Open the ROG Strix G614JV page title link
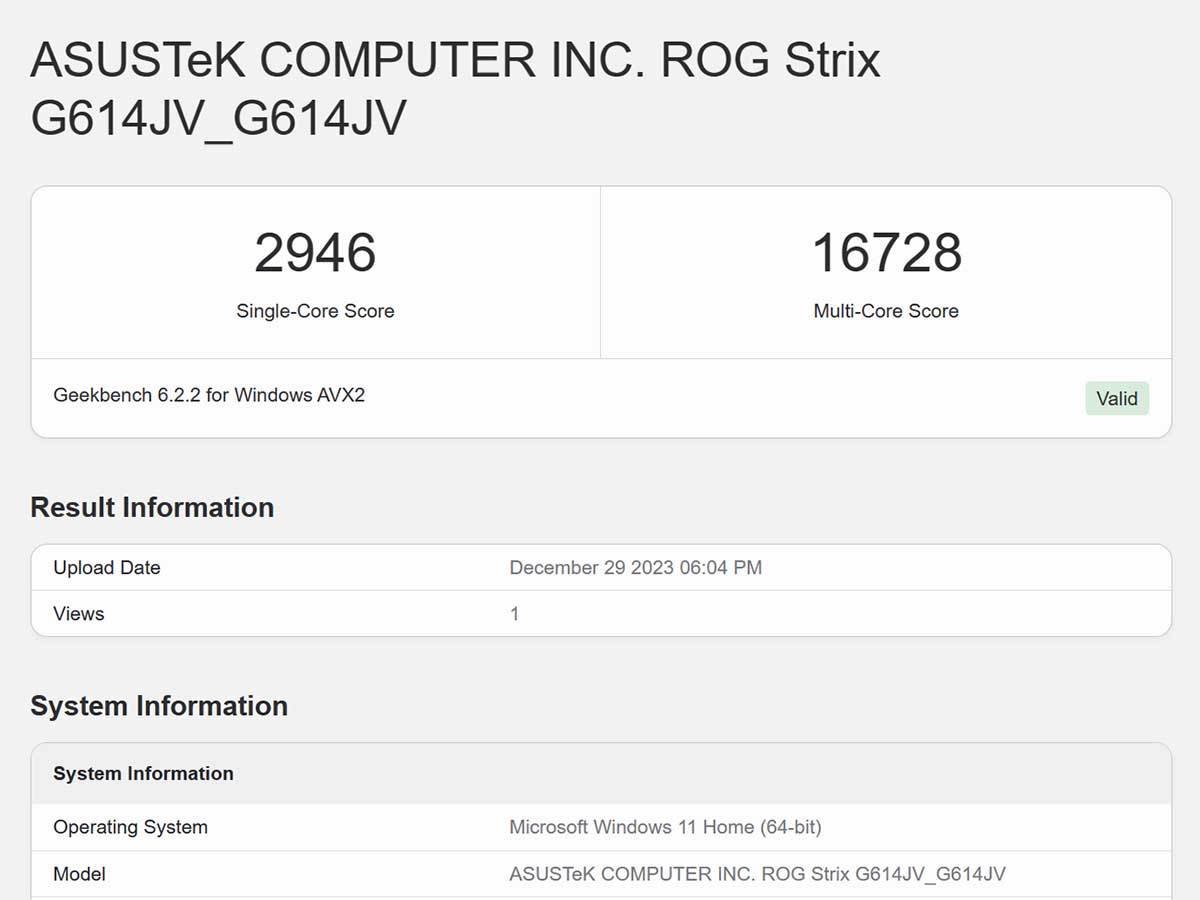 coord(455,88)
